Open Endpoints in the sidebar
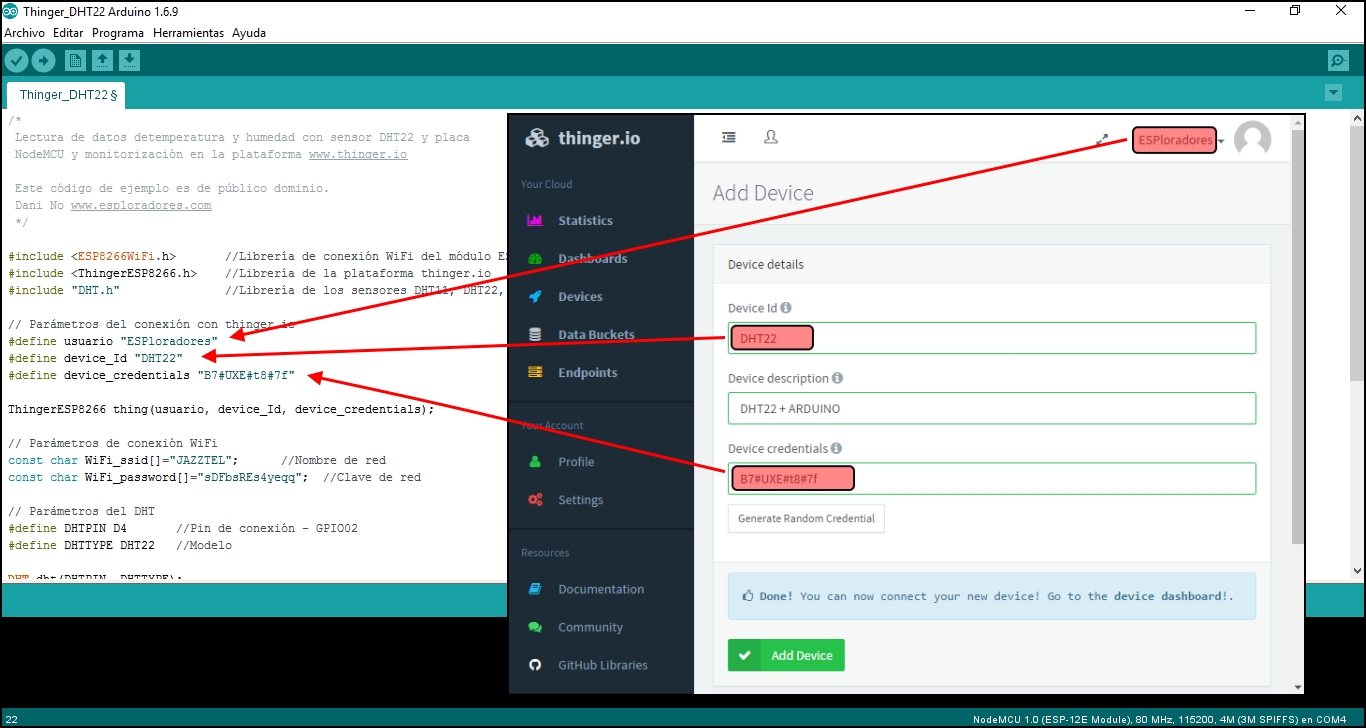 pyautogui.click(x=587, y=373)
